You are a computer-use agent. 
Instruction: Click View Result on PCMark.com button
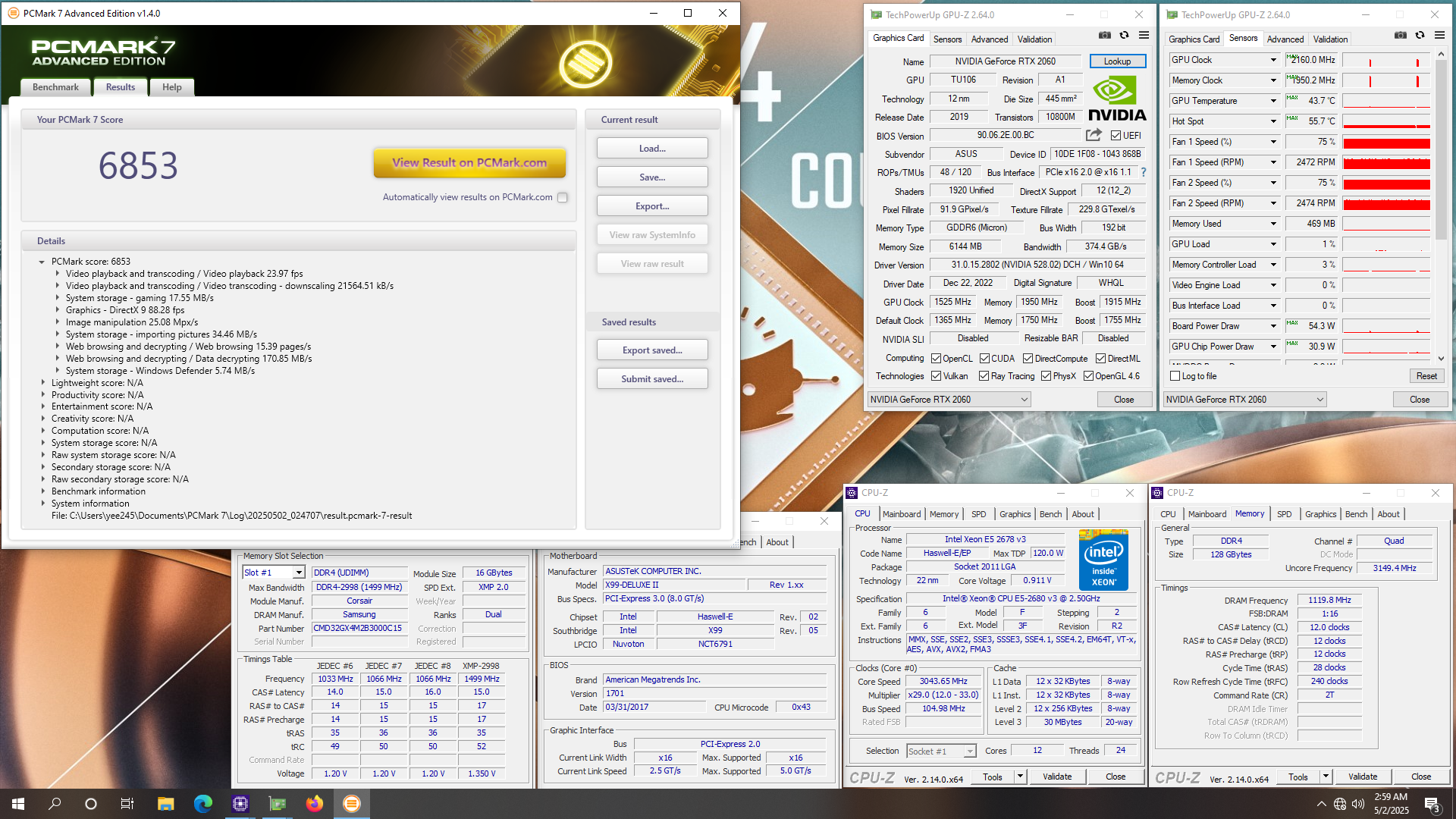tap(469, 163)
